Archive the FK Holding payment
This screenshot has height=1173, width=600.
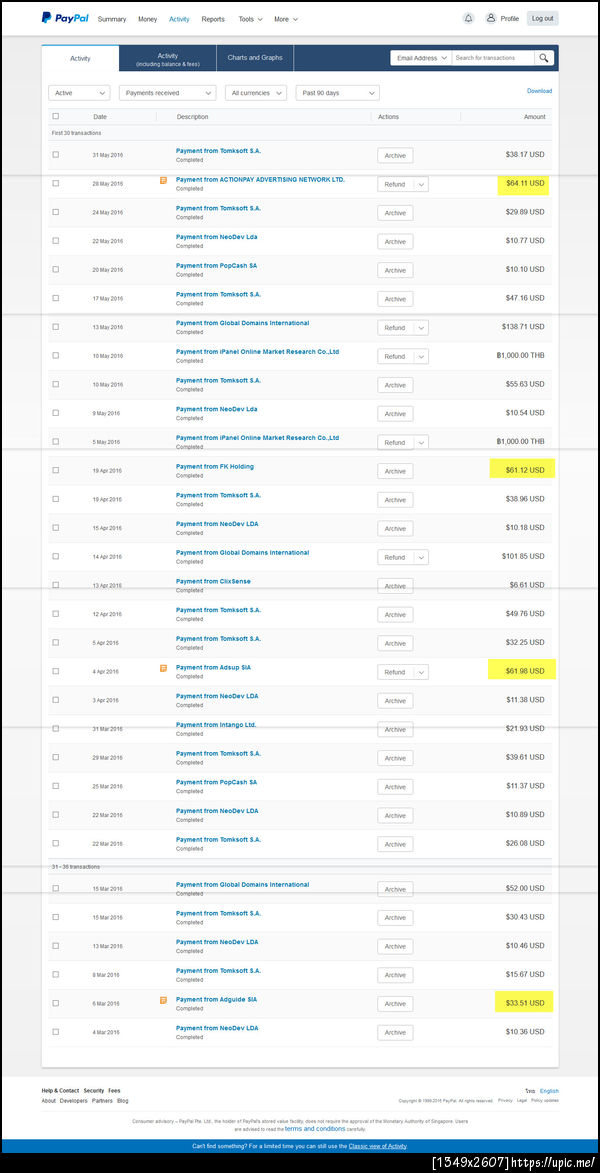coord(395,471)
